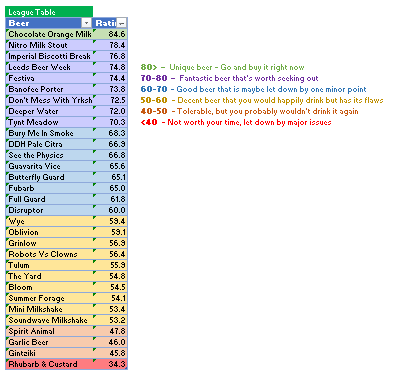
Task: Select the Gintsiki beer cell
Action: point(50,353)
